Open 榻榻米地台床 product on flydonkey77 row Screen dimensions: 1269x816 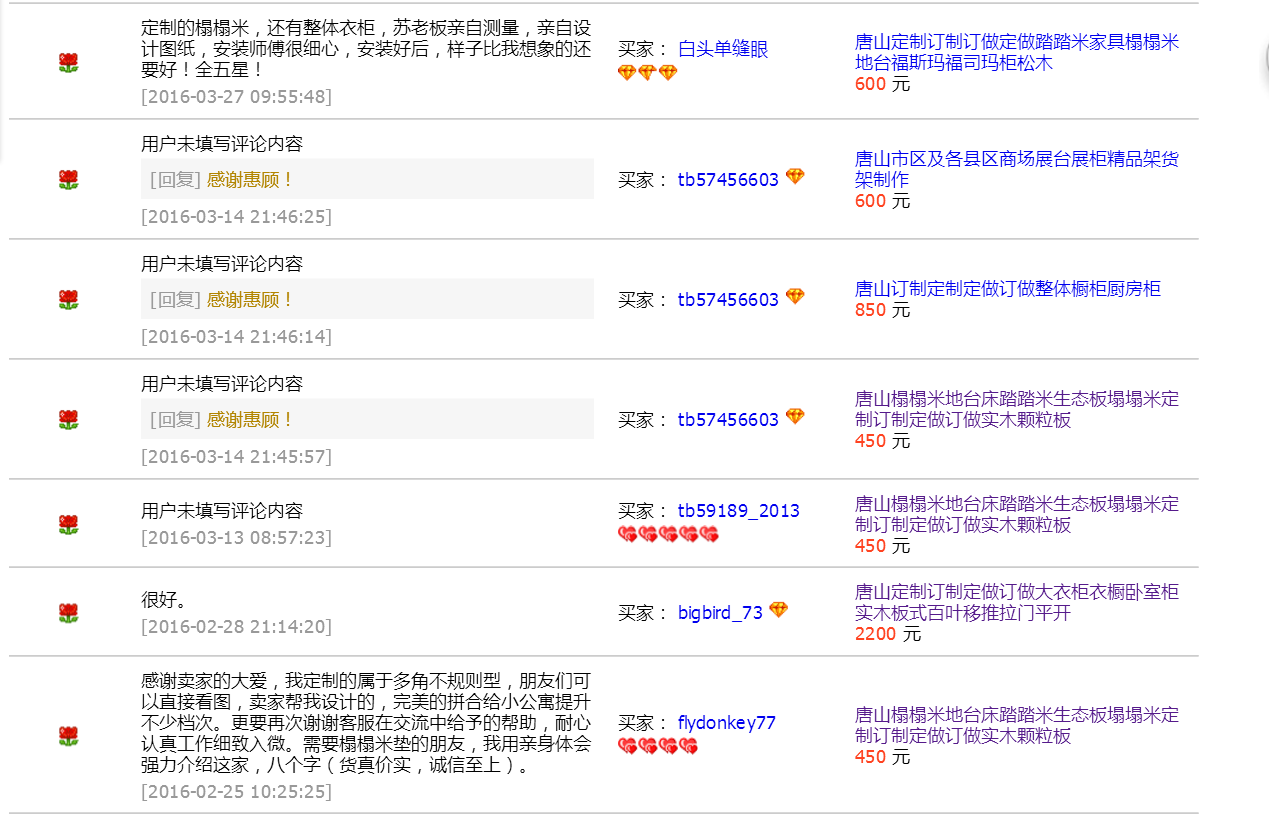[1017, 726]
